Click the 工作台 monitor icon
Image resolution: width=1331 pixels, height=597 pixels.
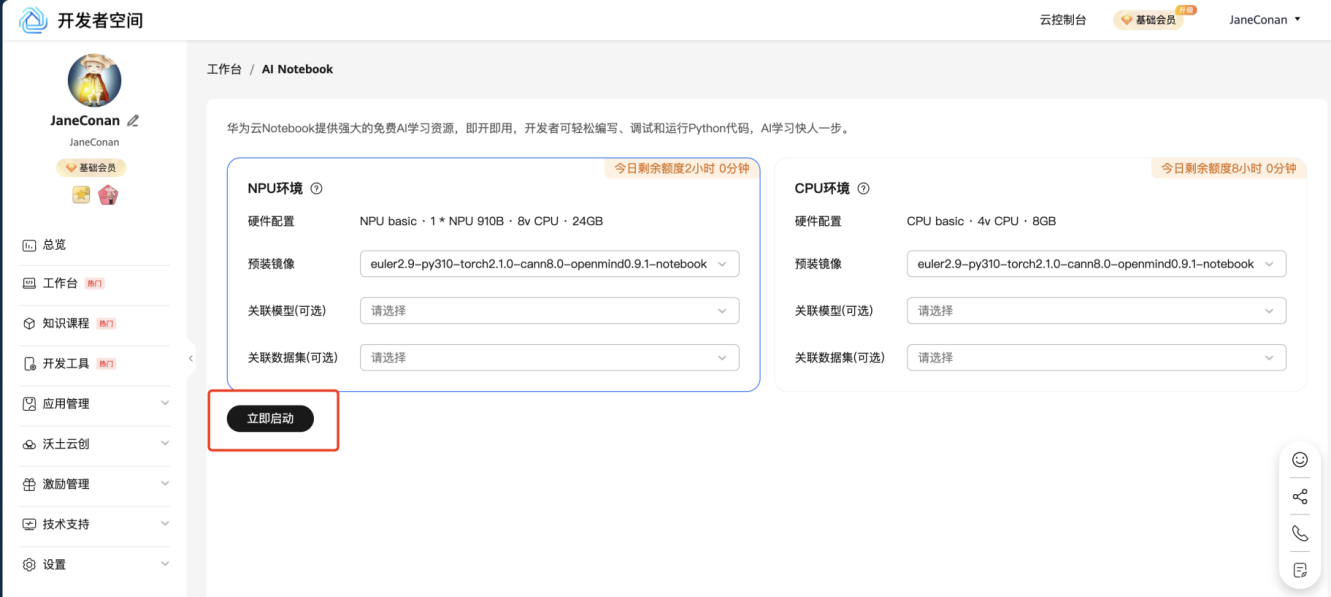tap(29, 283)
